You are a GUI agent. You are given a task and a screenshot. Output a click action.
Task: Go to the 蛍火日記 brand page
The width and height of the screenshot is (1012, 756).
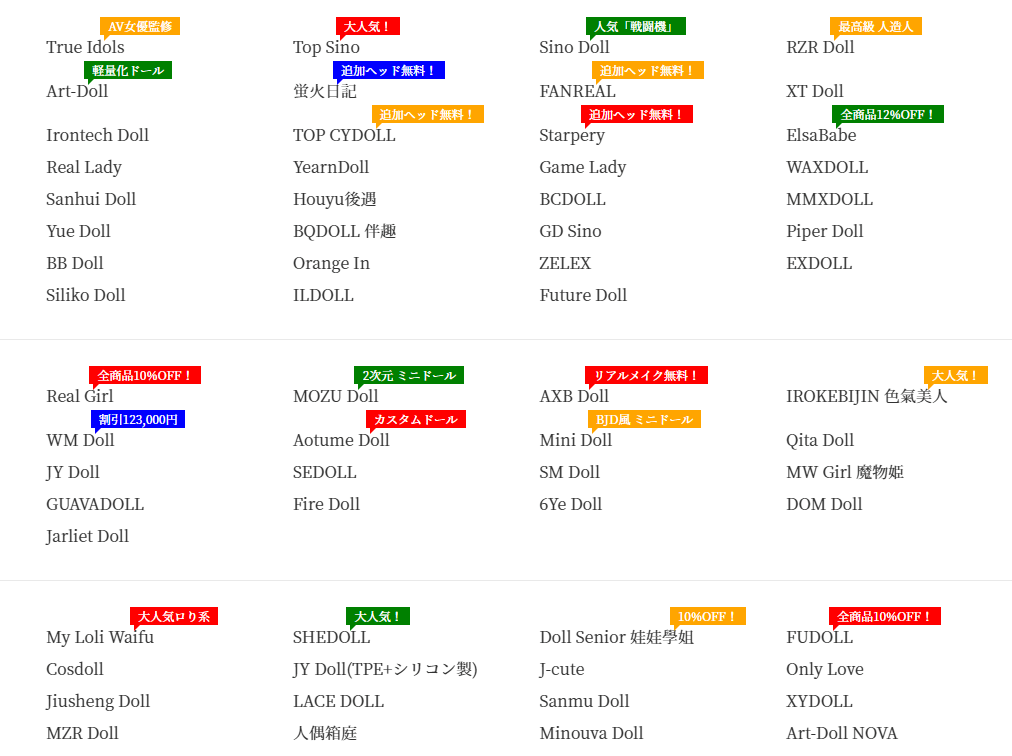(x=324, y=91)
